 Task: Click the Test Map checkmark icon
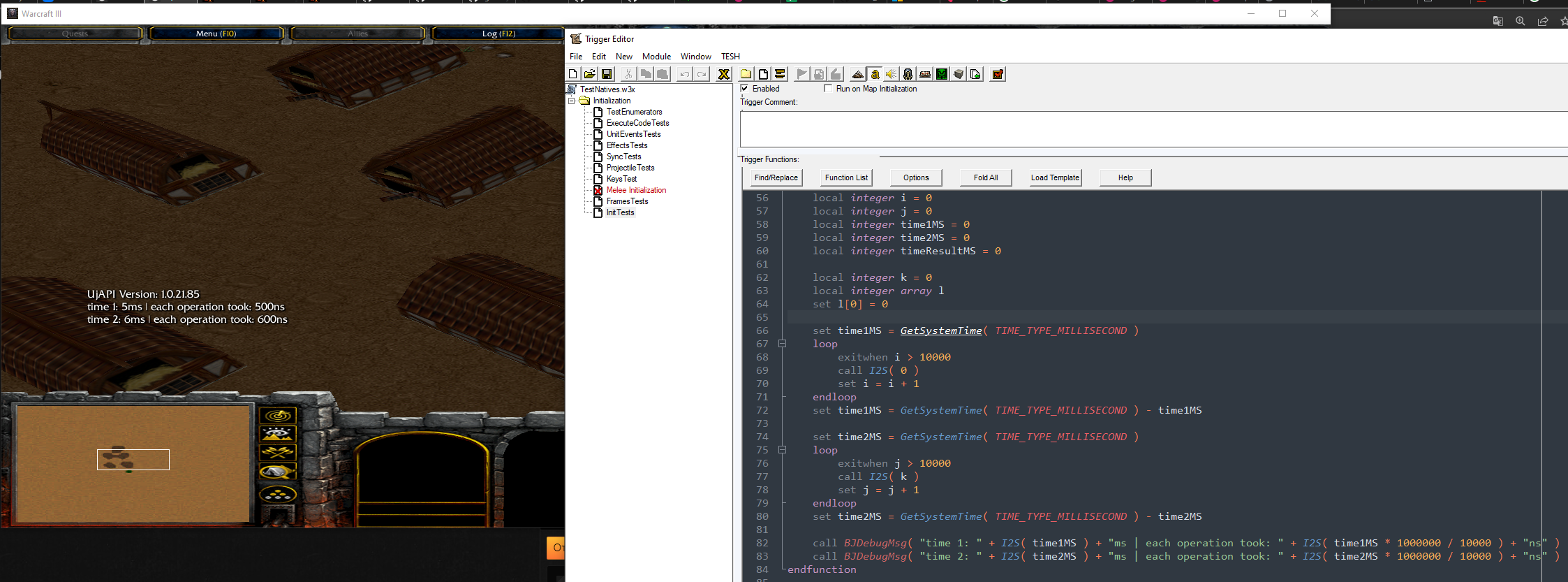pos(998,74)
